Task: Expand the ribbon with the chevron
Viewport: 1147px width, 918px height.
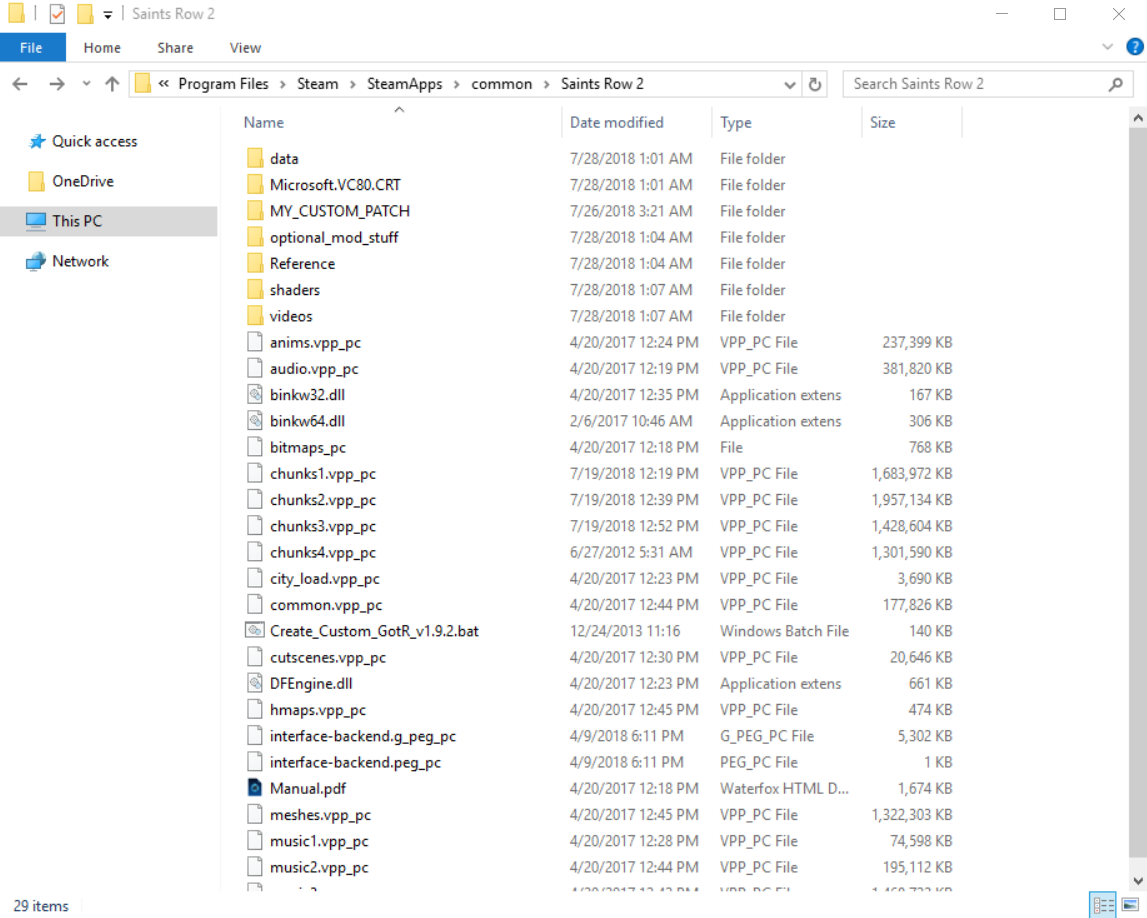Action: [x=1107, y=47]
